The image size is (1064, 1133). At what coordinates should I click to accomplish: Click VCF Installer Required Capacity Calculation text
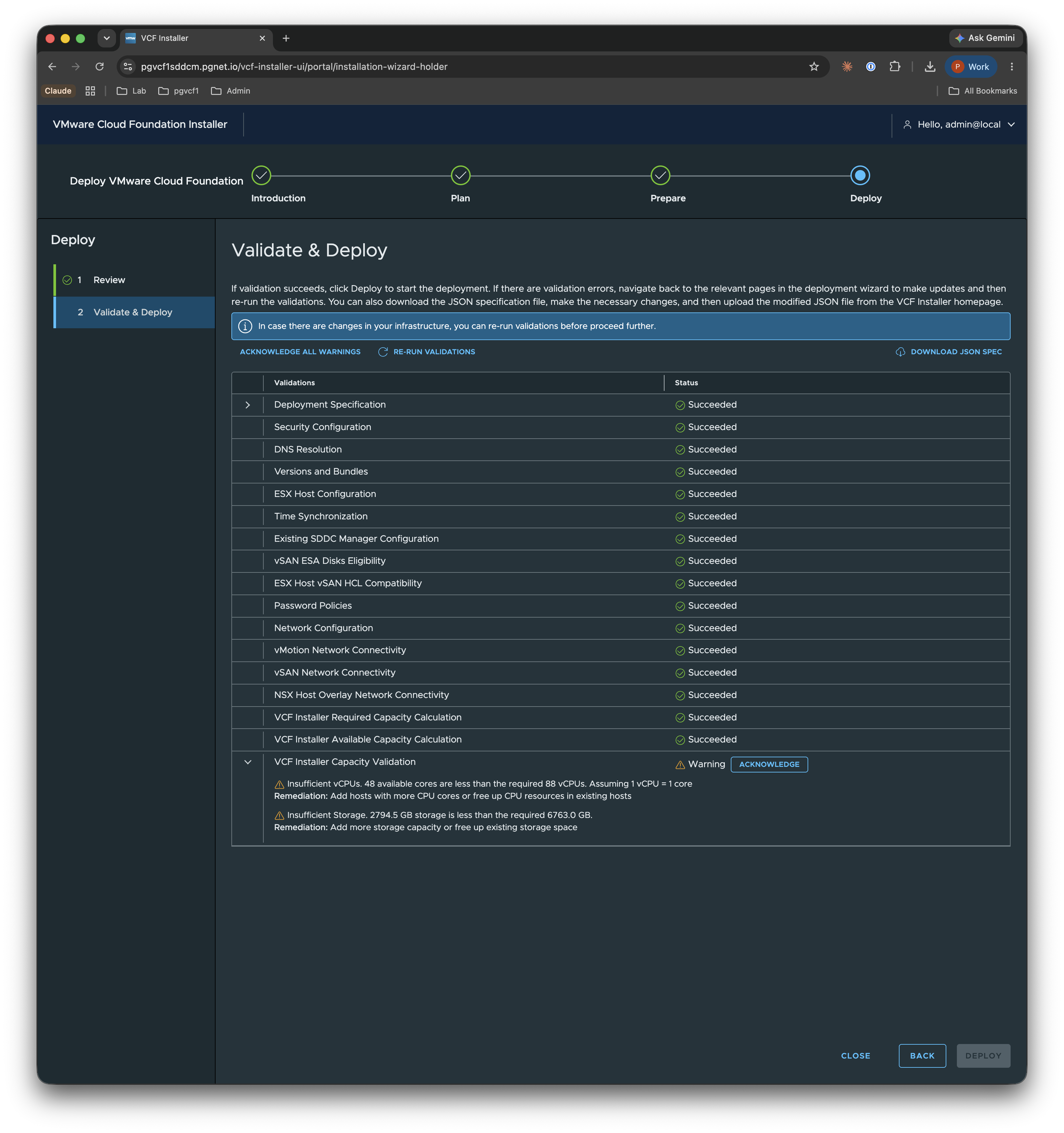coord(368,717)
